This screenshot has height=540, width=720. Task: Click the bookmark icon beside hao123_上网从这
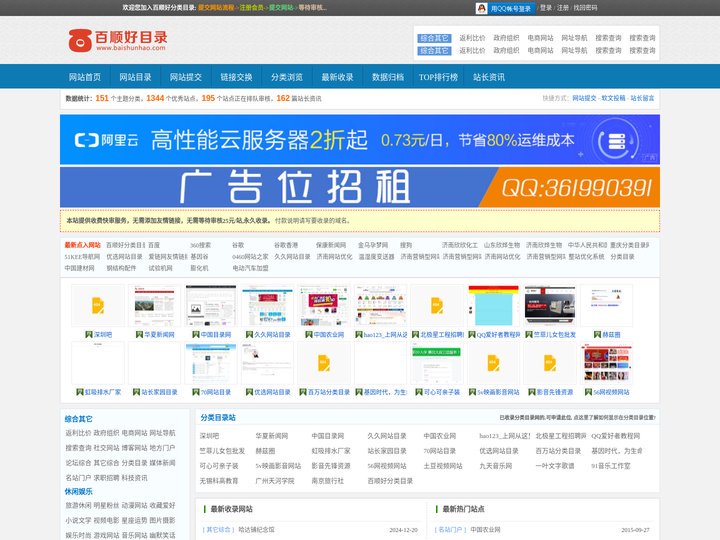point(359,334)
